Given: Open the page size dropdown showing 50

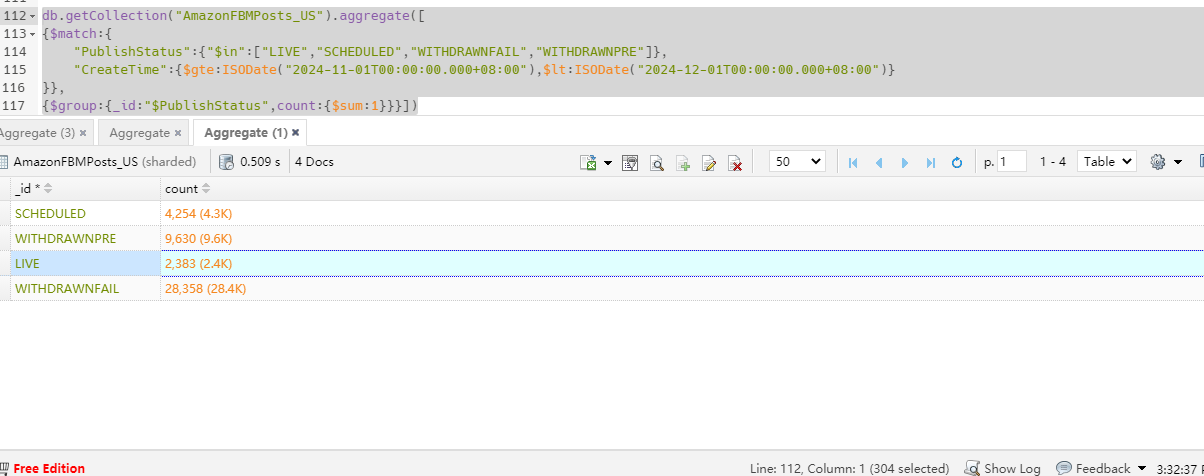Looking at the screenshot, I should click(x=797, y=161).
